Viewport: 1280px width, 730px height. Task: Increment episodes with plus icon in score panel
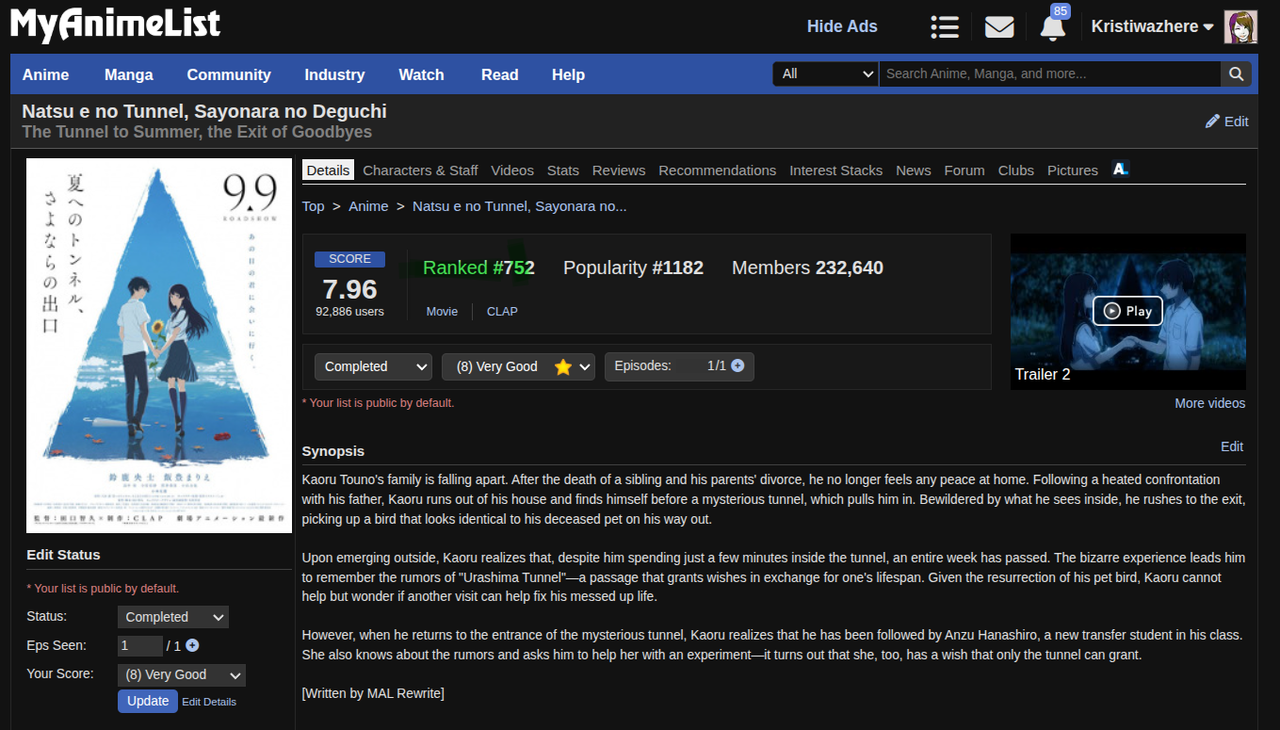point(738,366)
